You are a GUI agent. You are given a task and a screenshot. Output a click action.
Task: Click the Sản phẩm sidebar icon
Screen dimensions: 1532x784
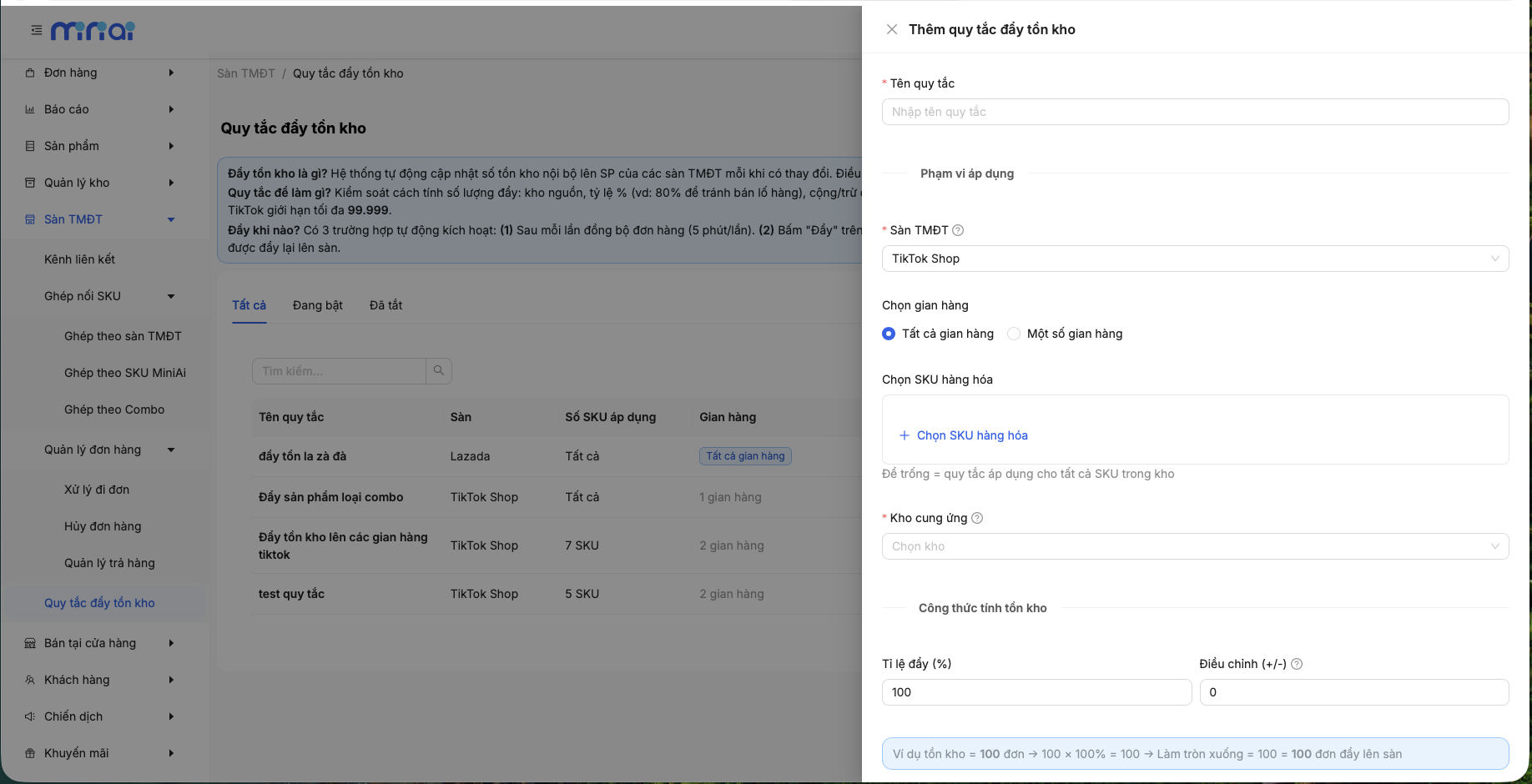30,146
